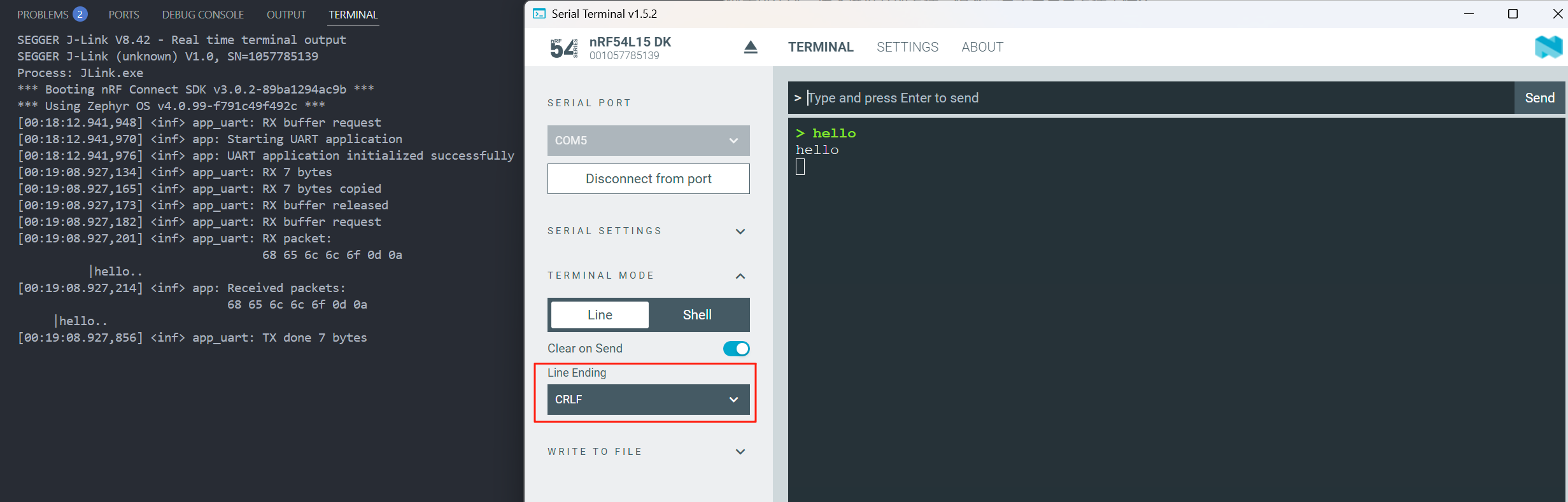Open the SETTINGS tab
1568x502 pixels.
pos(907,47)
